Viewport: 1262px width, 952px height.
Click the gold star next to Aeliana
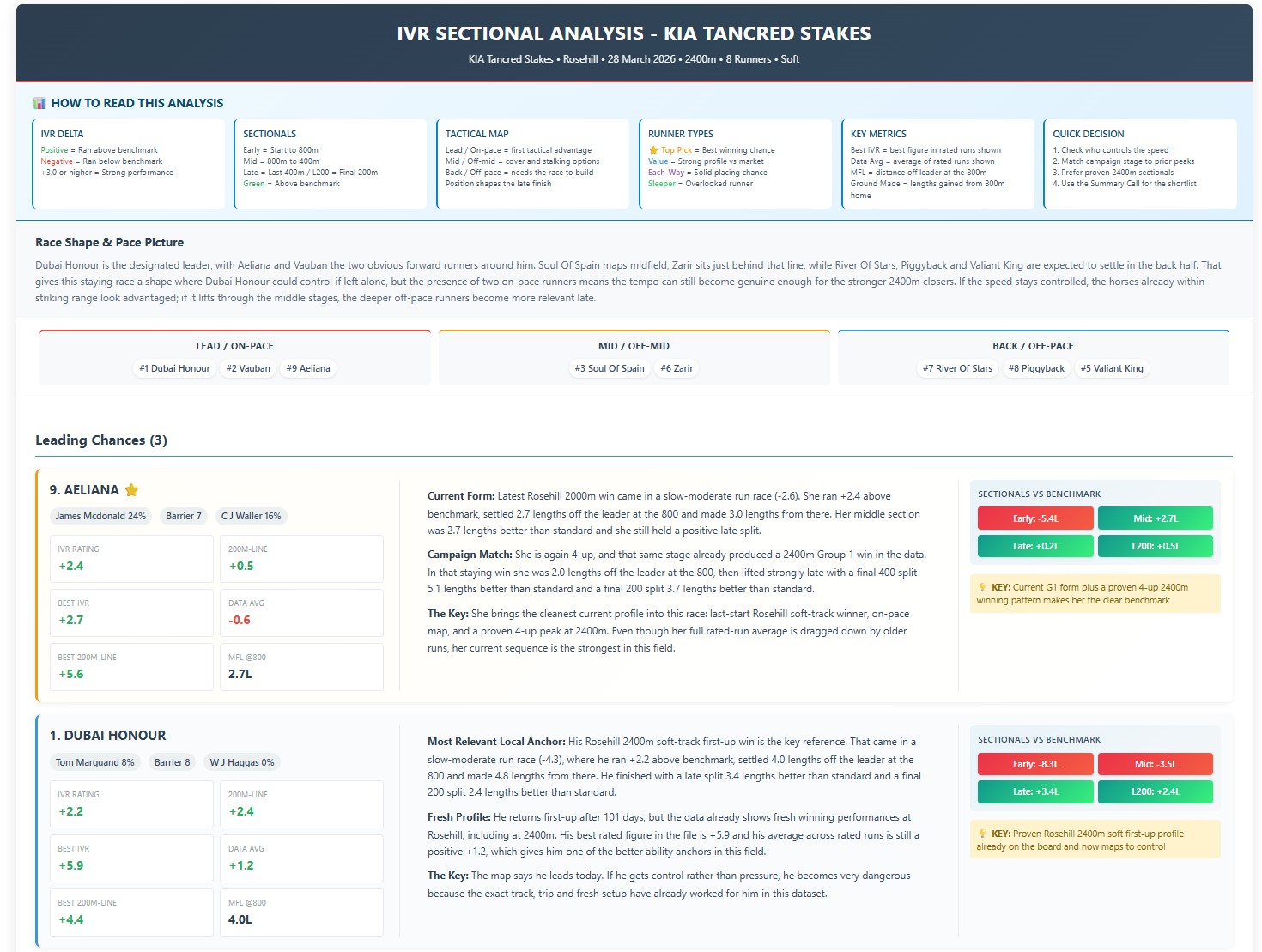point(131,490)
